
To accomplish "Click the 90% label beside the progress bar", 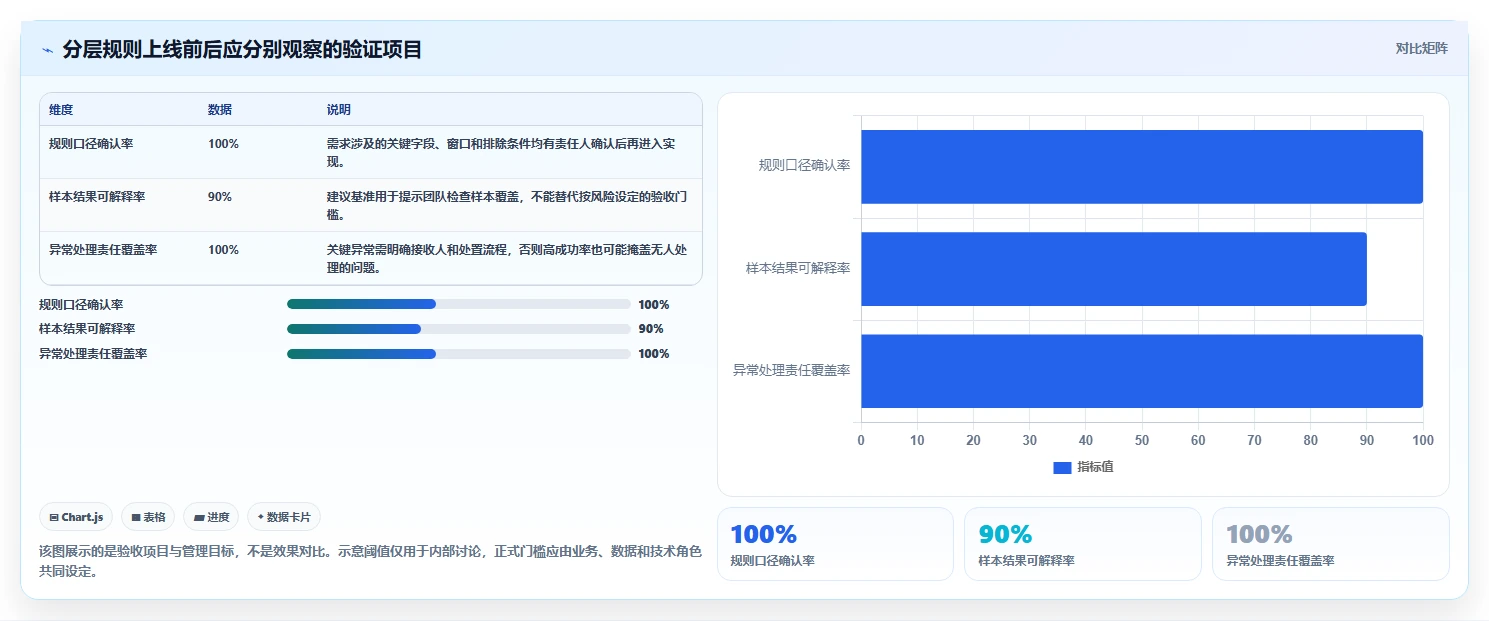I will 651,329.
